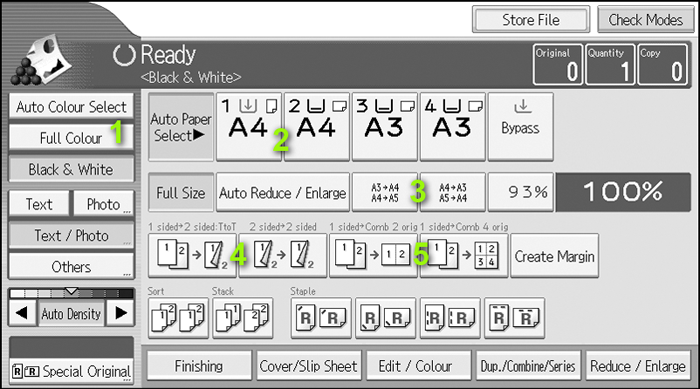Select left two-staple option
The image size is (700, 389).
click(x=450, y=318)
